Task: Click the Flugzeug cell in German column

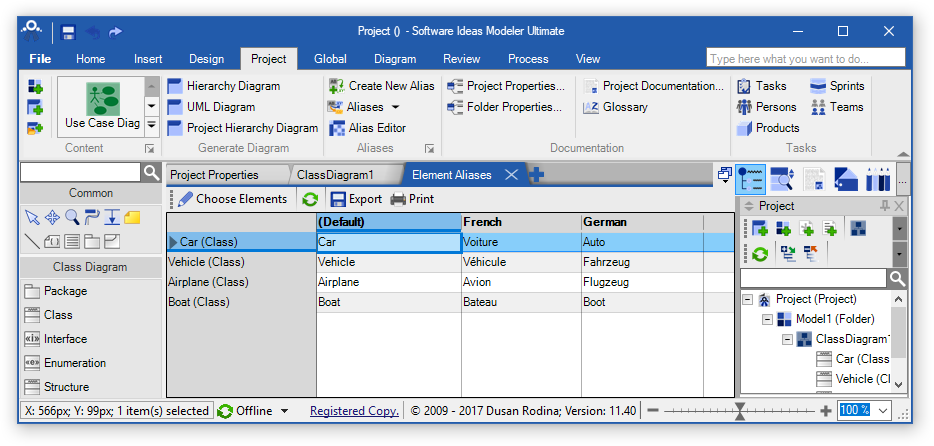Action: [x=642, y=282]
